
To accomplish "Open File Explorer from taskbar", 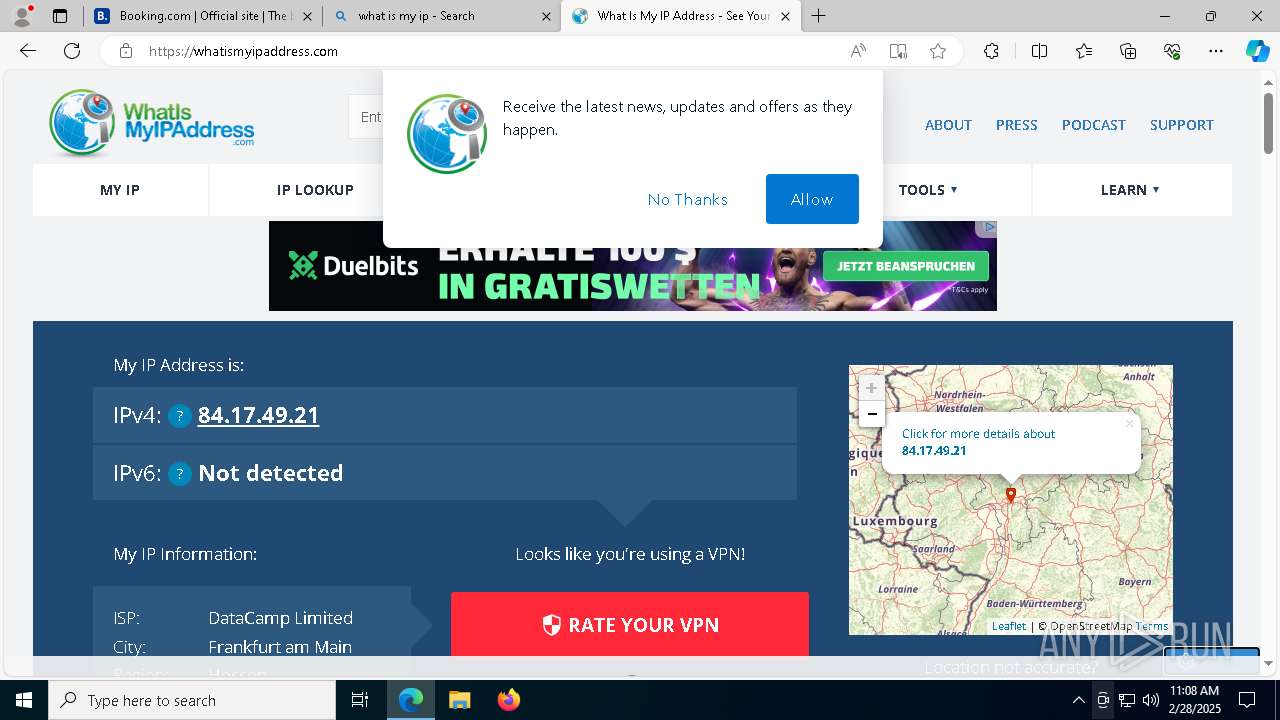I will click(459, 700).
